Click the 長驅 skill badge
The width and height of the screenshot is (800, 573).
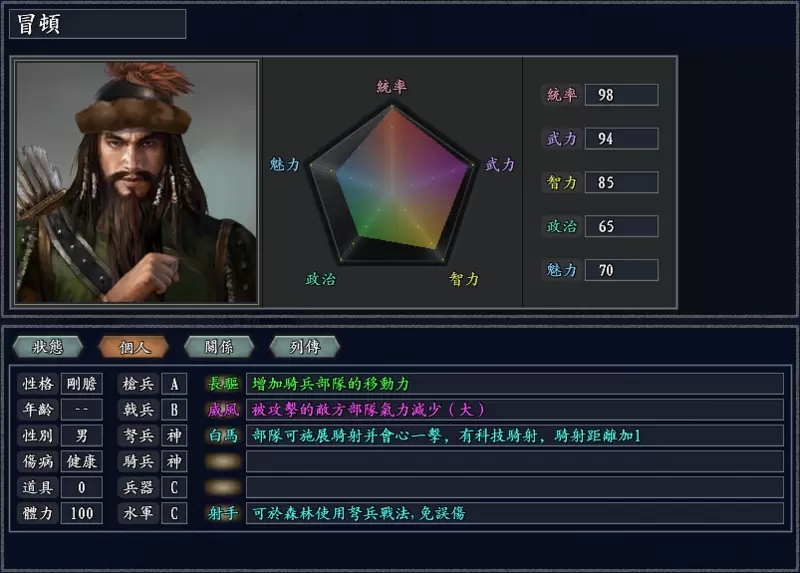click(x=223, y=384)
